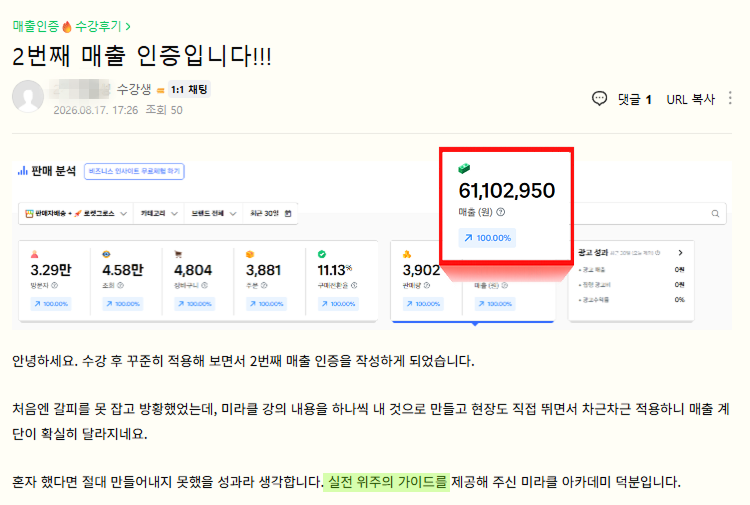Click the calendar icon next to 최근 30일
Image resolution: width=750 pixels, height=505 pixels.
pyautogui.click(x=287, y=213)
